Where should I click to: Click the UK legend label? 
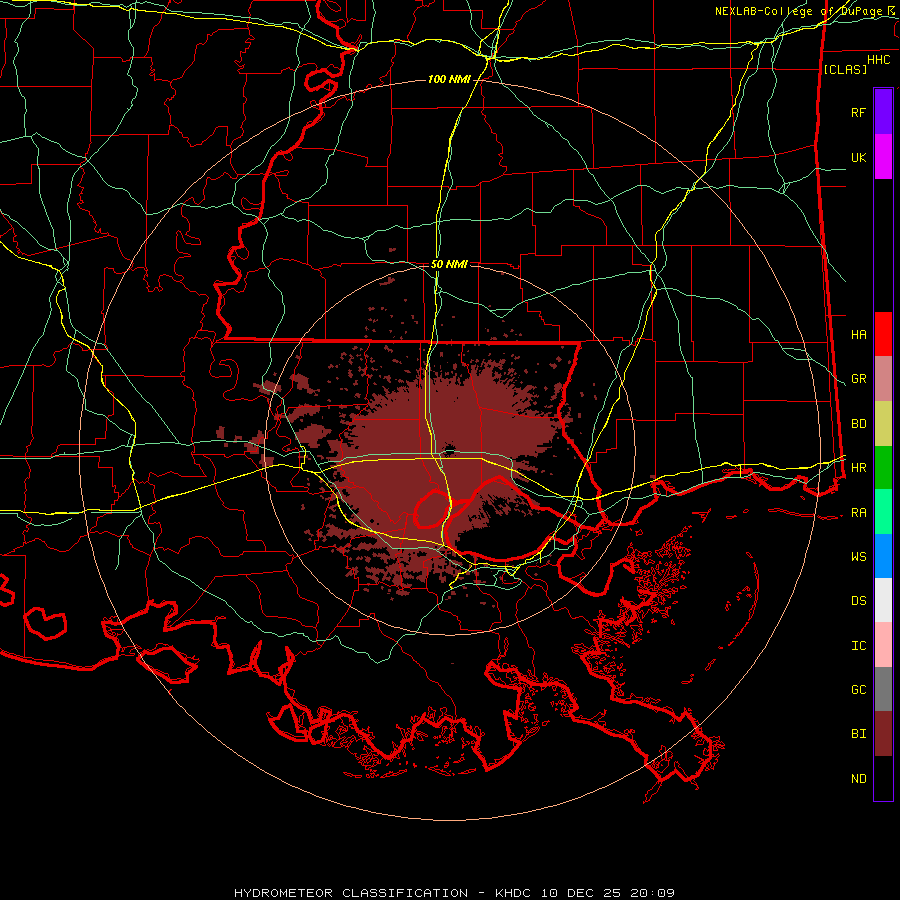[x=858, y=157]
